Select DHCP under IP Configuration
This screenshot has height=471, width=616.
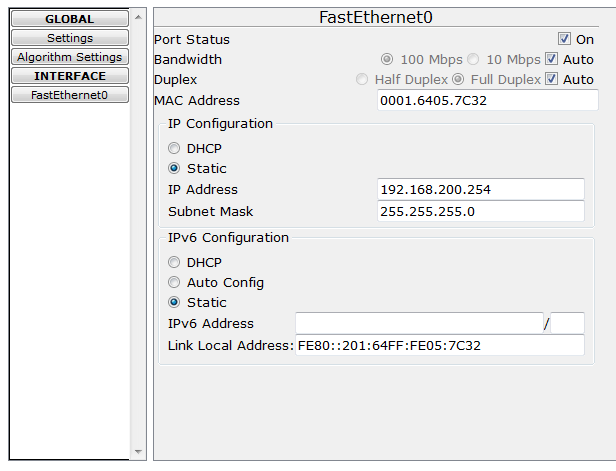174,148
